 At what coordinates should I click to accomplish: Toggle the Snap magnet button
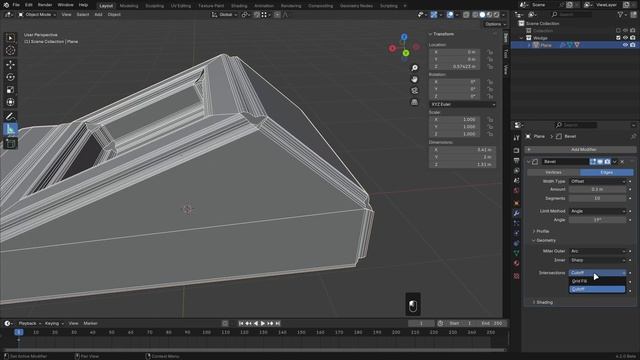coord(257,15)
